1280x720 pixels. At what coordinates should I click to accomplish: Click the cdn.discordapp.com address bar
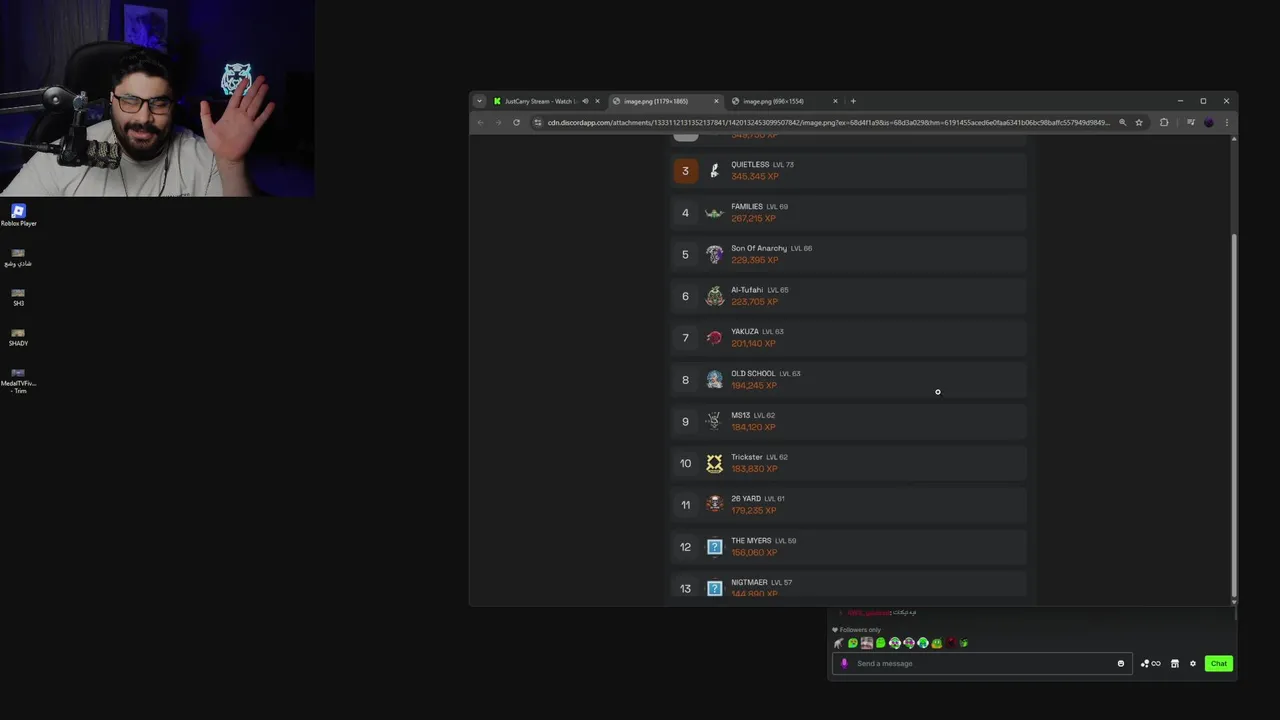coord(828,122)
